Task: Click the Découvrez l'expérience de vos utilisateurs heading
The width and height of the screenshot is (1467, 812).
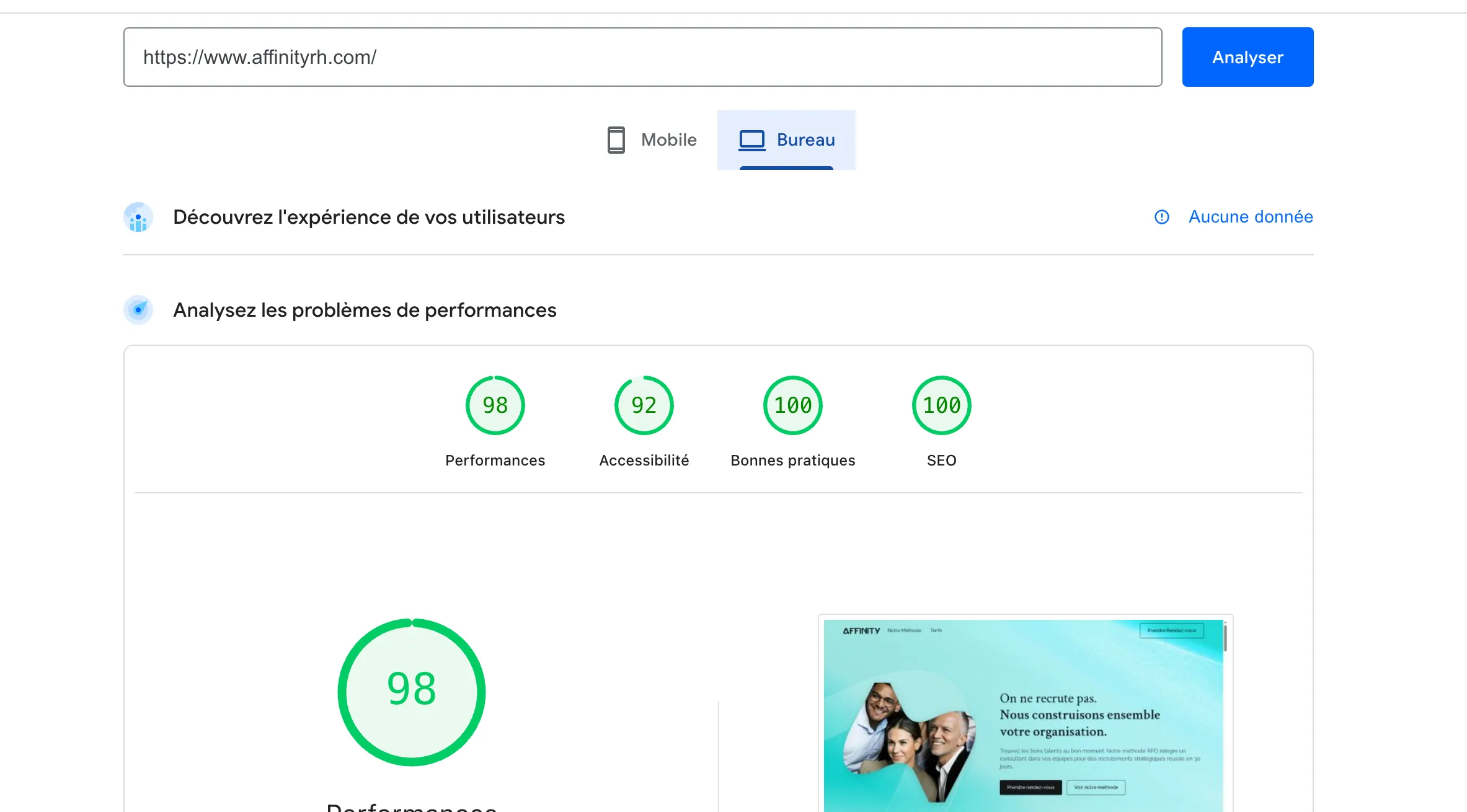Action: pyautogui.click(x=369, y=218)
